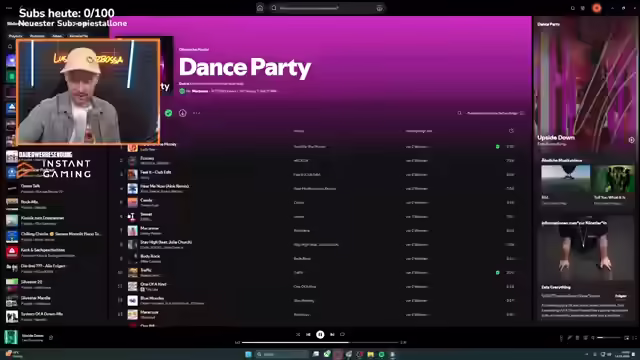Open the three-dots more options menu
The height and width of the screenshot is (360, 640).
pyautogui.click(x=196, y=113)
